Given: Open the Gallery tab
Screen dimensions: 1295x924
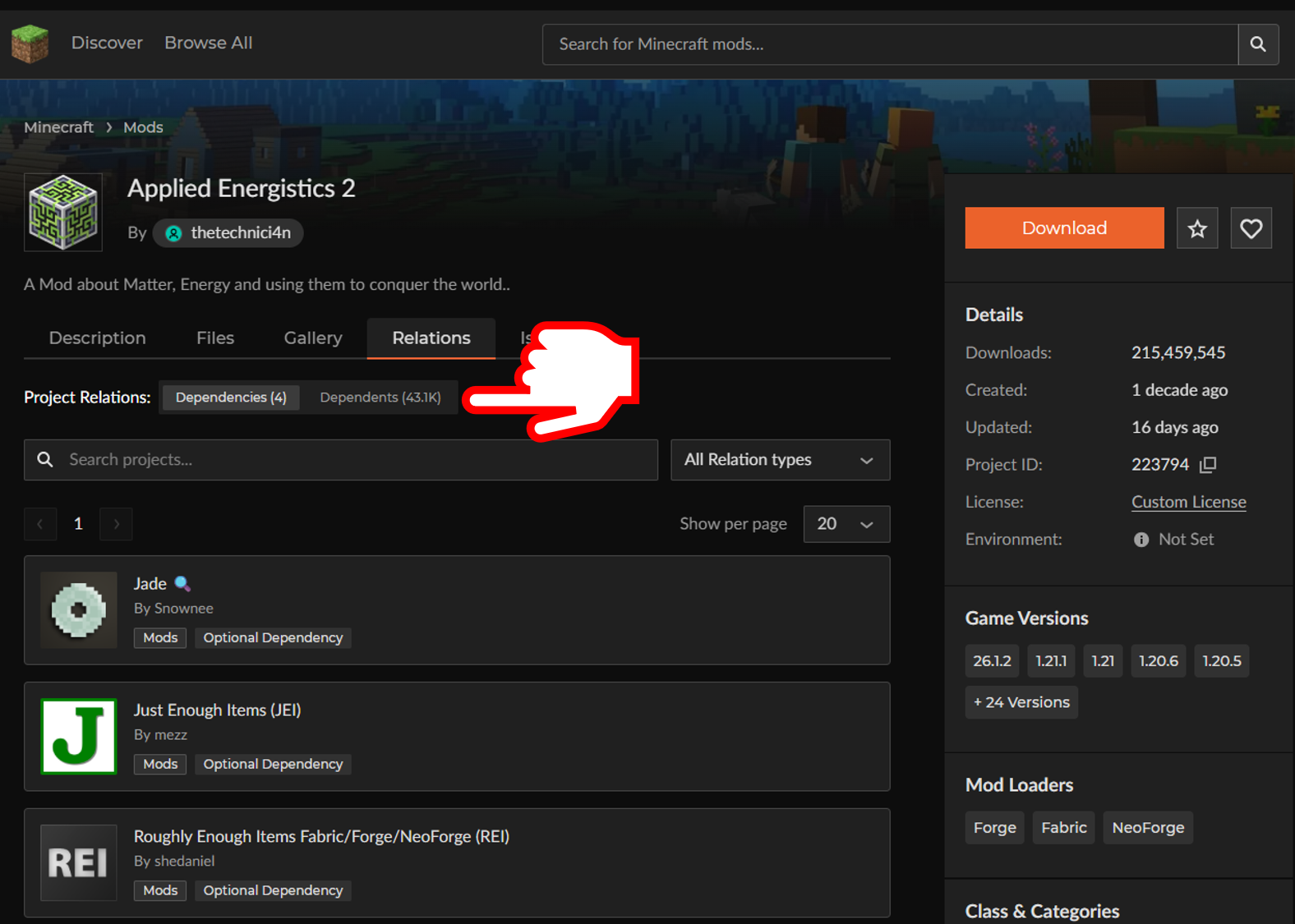Looking at the screenshot, I should [x=313, y=338].
